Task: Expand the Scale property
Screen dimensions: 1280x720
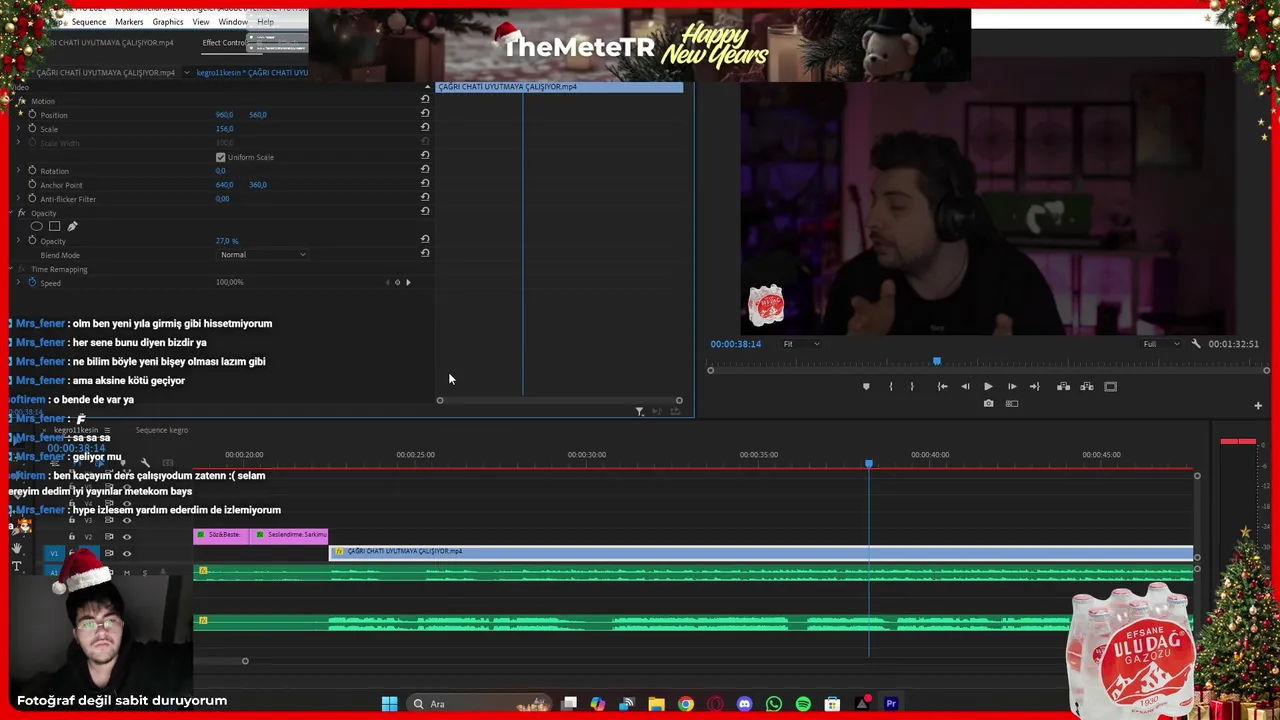Action: pyautogui.click(x=18, y=129)
